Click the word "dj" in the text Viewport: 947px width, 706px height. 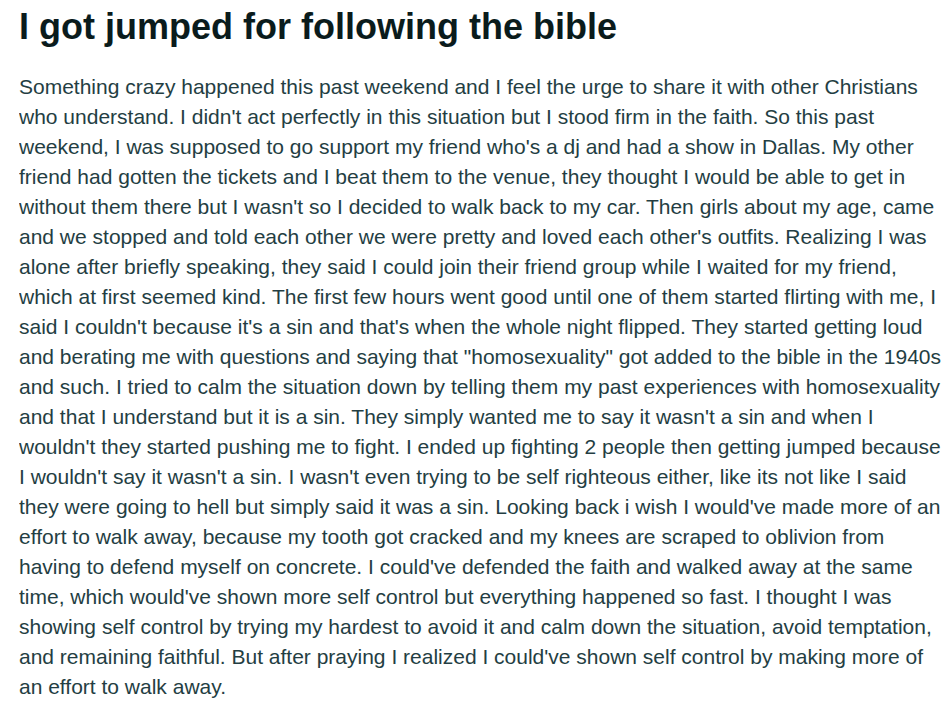click(x=571, y=147)
